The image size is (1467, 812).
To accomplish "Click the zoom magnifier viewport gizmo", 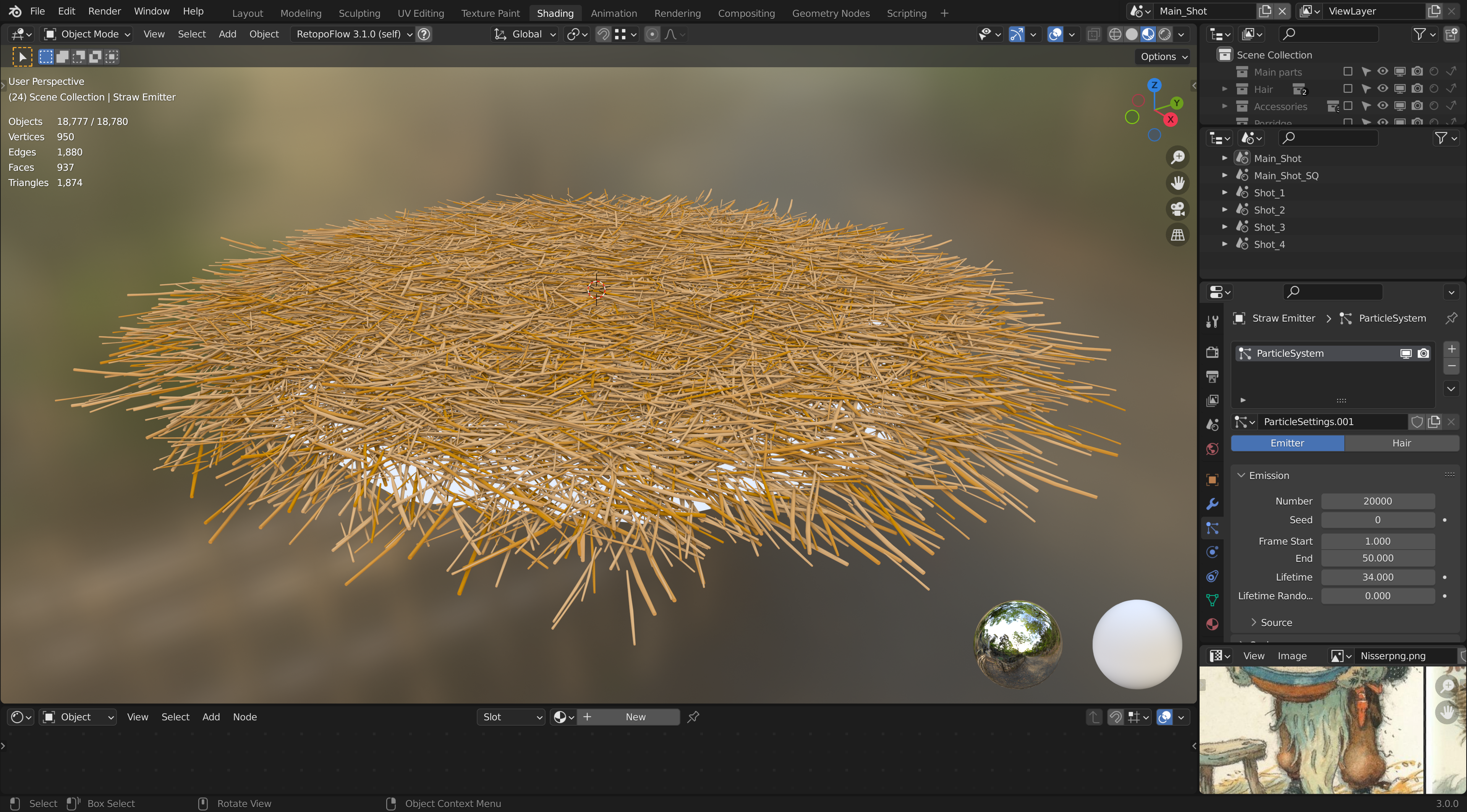I will tap(1177, 158).
